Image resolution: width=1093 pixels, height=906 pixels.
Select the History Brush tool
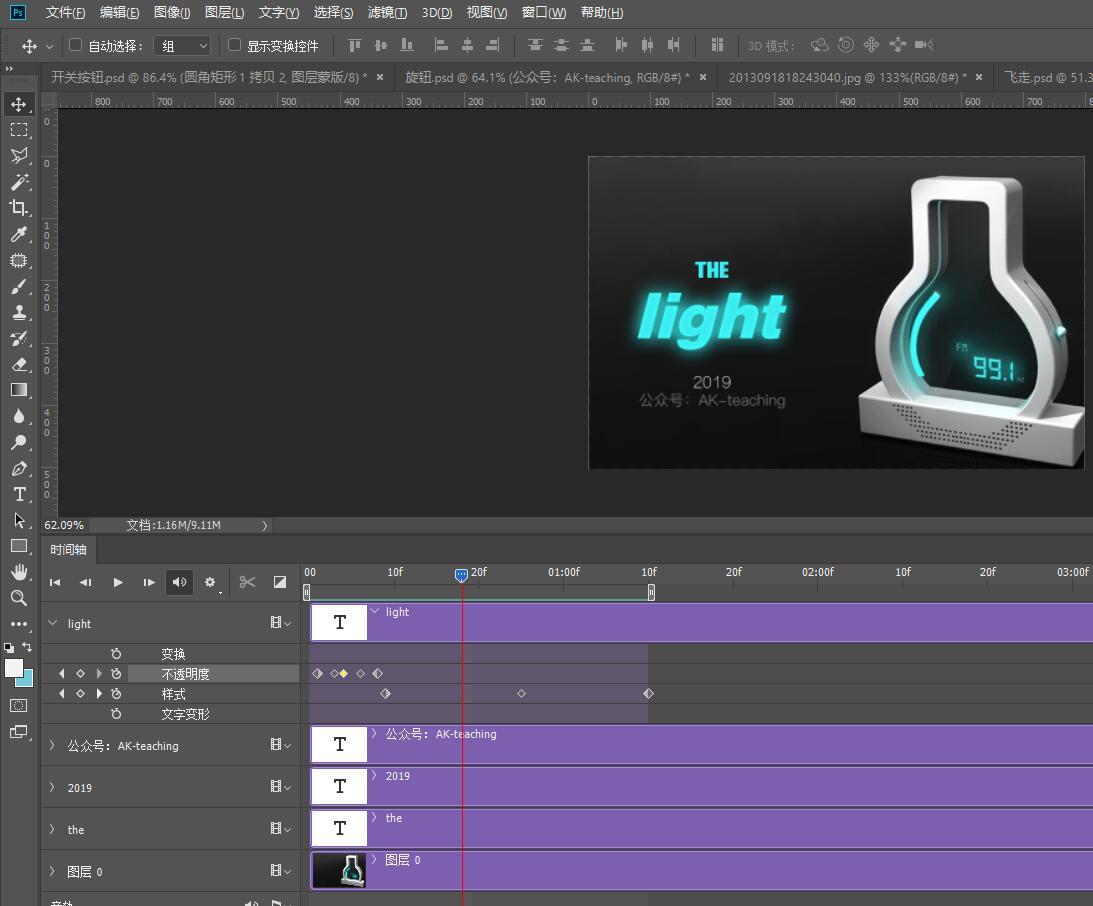19,339
